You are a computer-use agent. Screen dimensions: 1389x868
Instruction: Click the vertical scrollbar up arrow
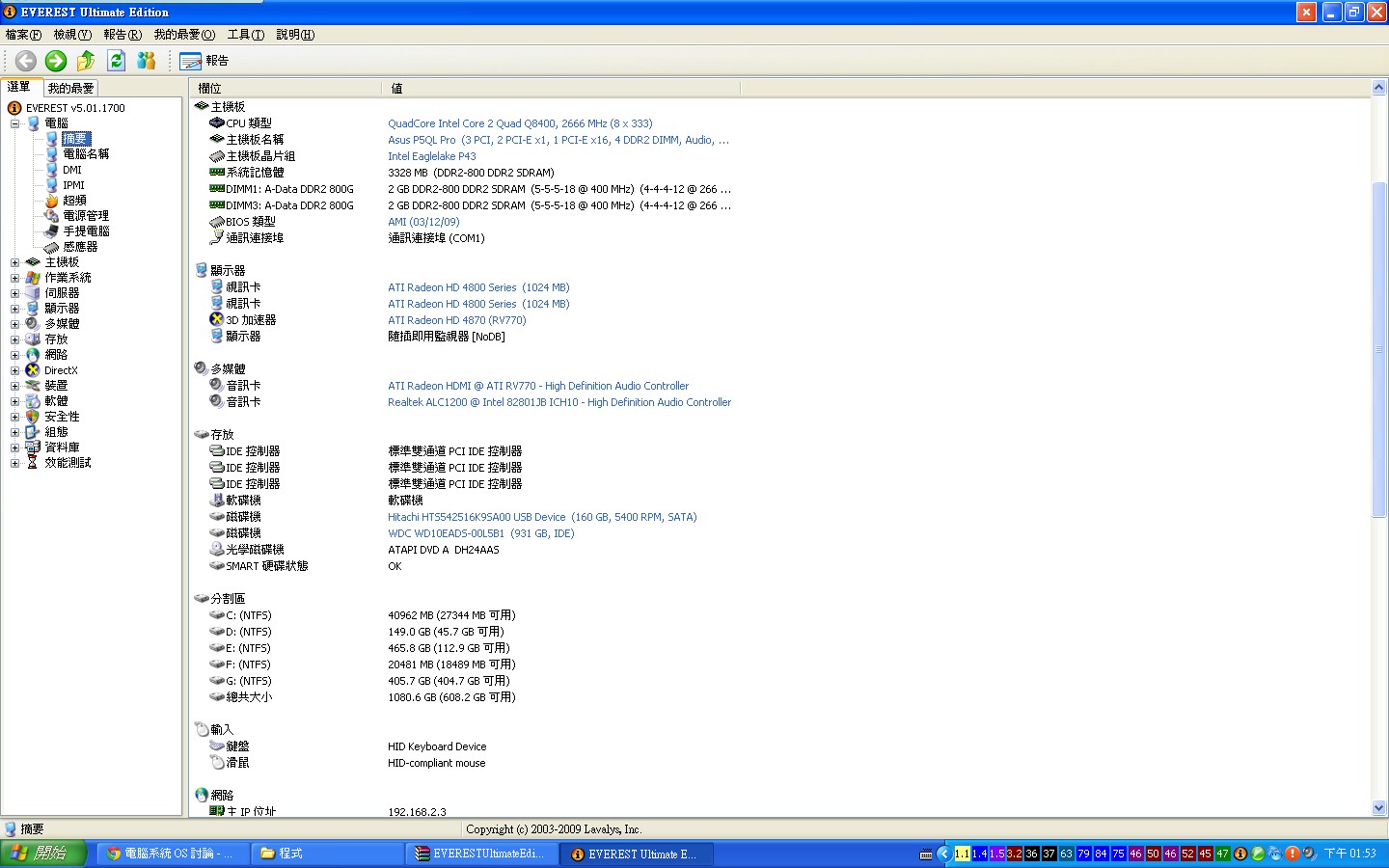[x=1378, y=88]
